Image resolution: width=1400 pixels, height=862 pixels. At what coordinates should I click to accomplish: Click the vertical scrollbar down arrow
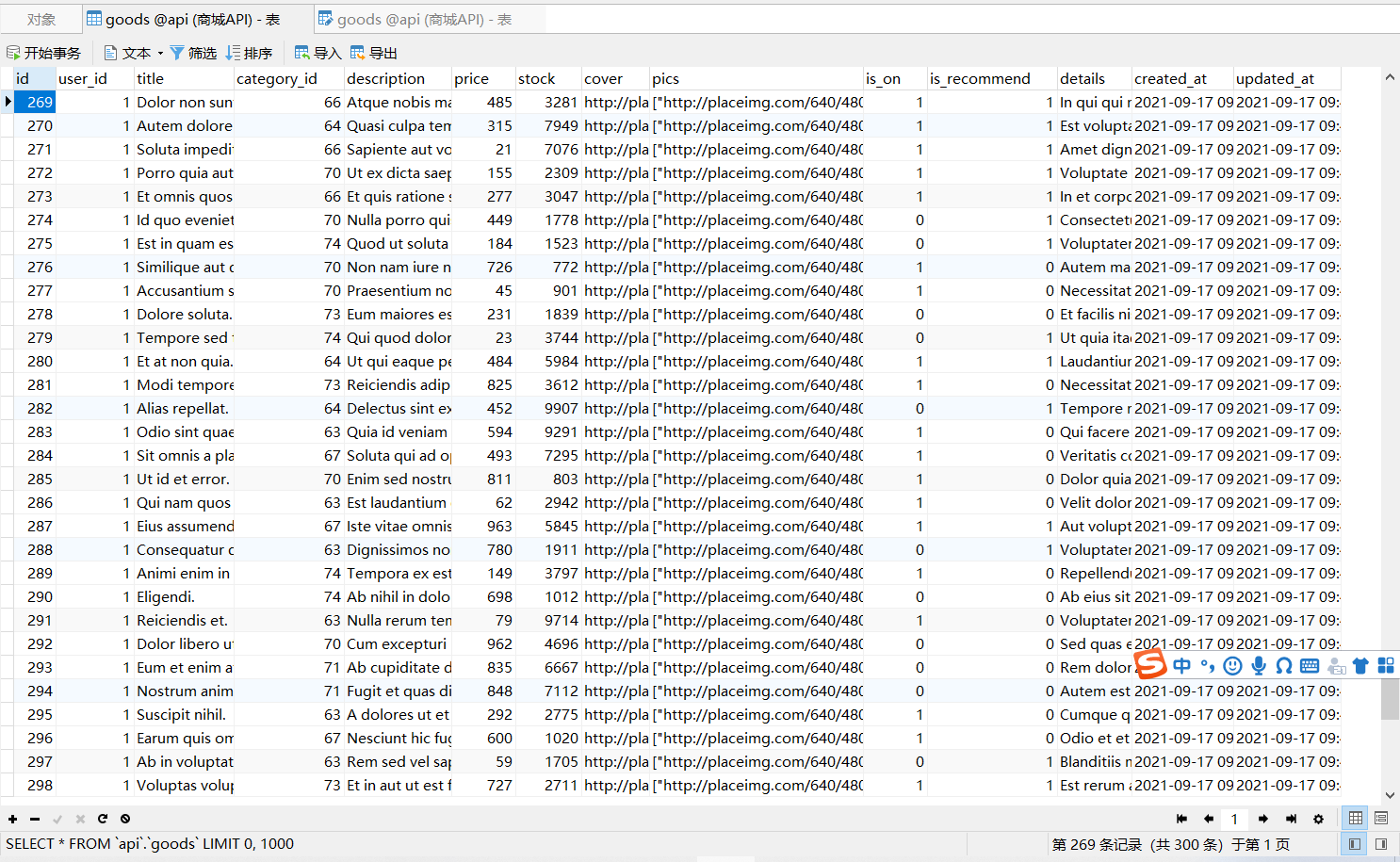pos(1390,795)
